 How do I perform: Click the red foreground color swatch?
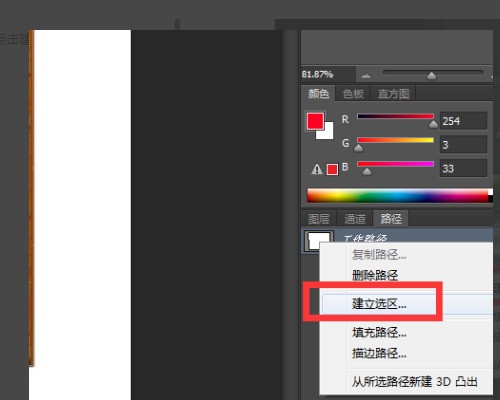pyautogui.click(x=315, y=121)
